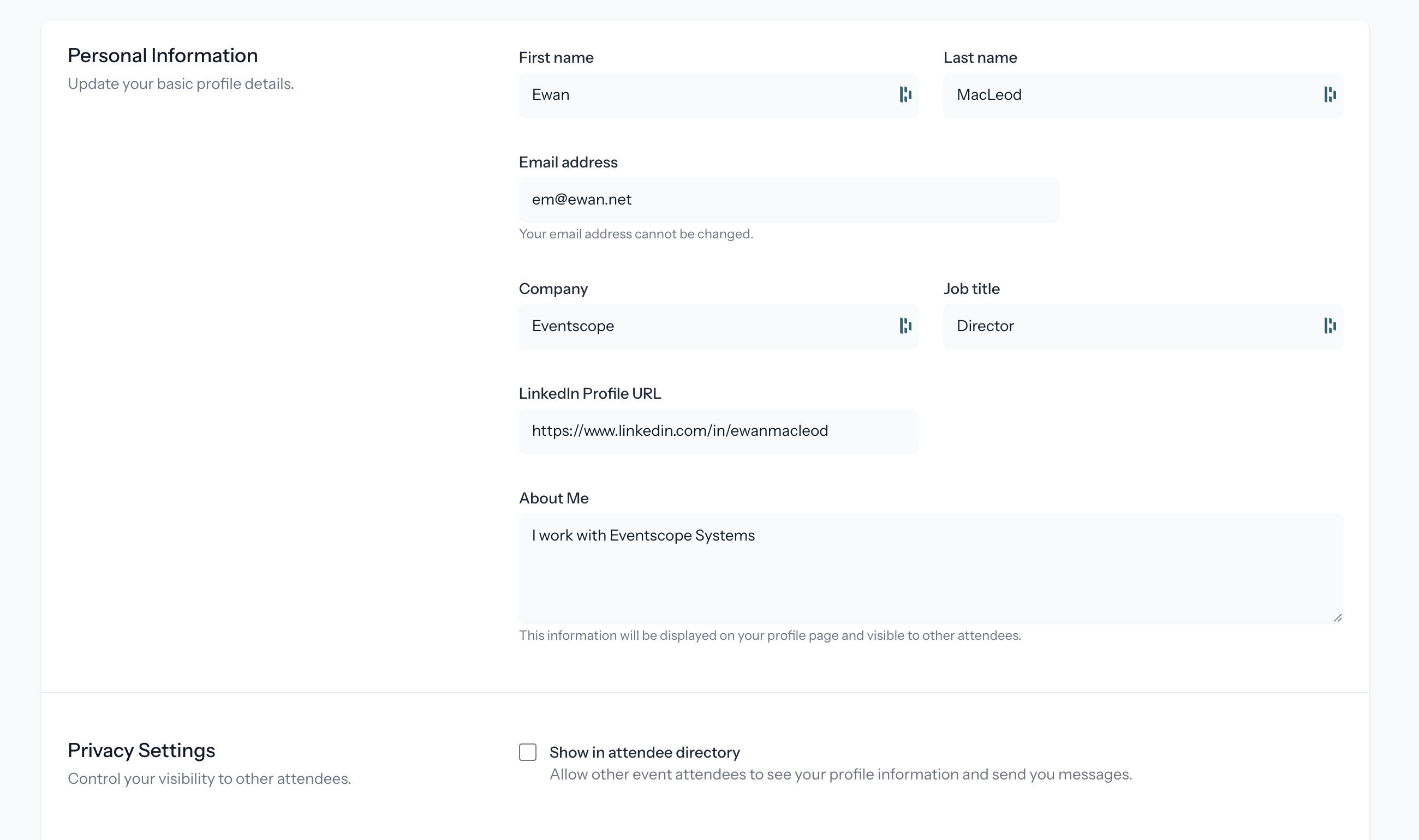Enable the Show in attendee directory checkbox

[527, 752]
